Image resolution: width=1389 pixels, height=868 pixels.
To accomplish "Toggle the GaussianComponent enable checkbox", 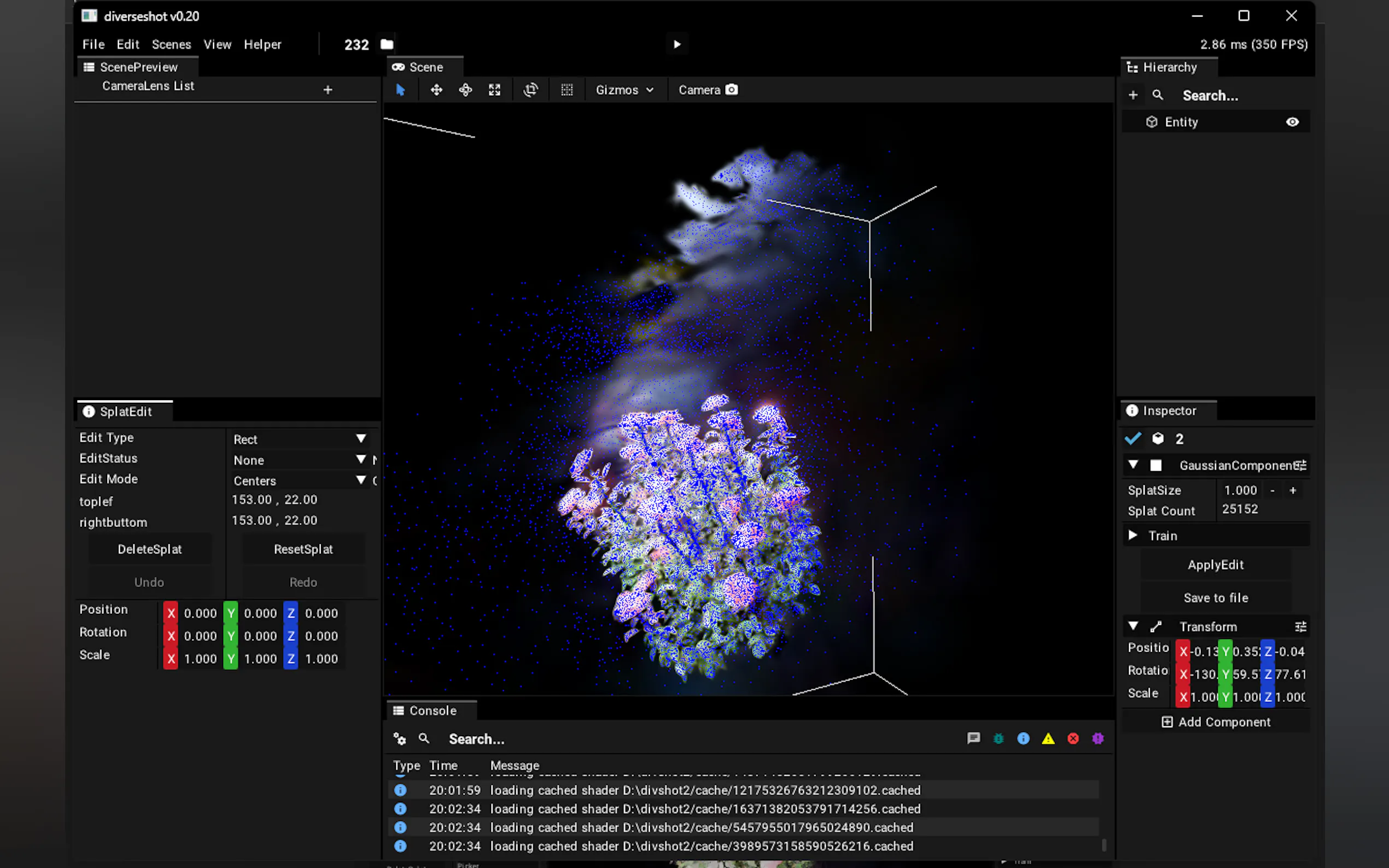I will (1156, 465).
